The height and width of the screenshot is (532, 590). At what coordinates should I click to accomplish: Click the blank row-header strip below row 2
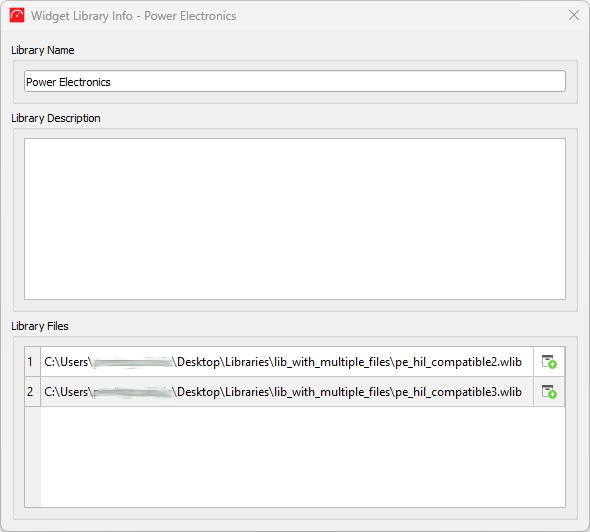pos(32,457)
